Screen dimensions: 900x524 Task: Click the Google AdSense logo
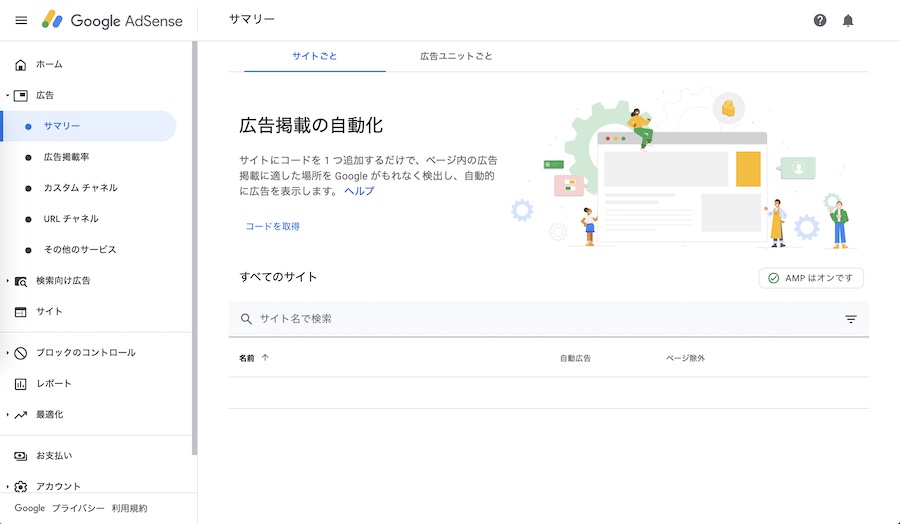[x=112, y=21]
